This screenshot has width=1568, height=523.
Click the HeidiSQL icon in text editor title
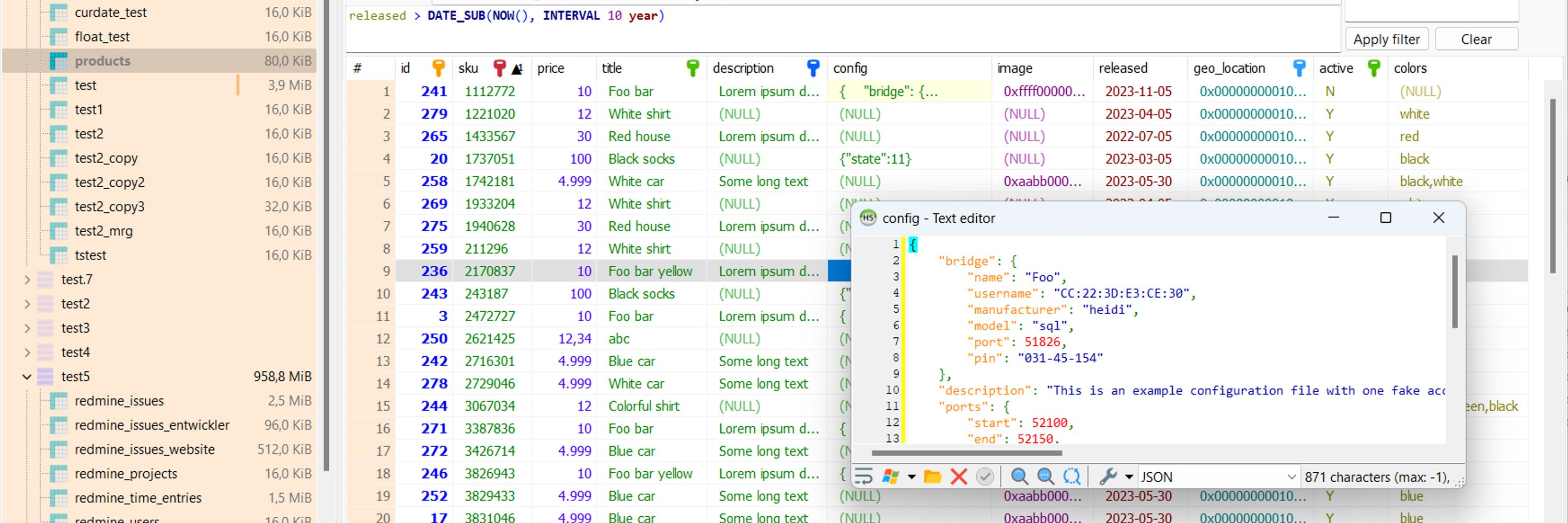pos(868,218)
